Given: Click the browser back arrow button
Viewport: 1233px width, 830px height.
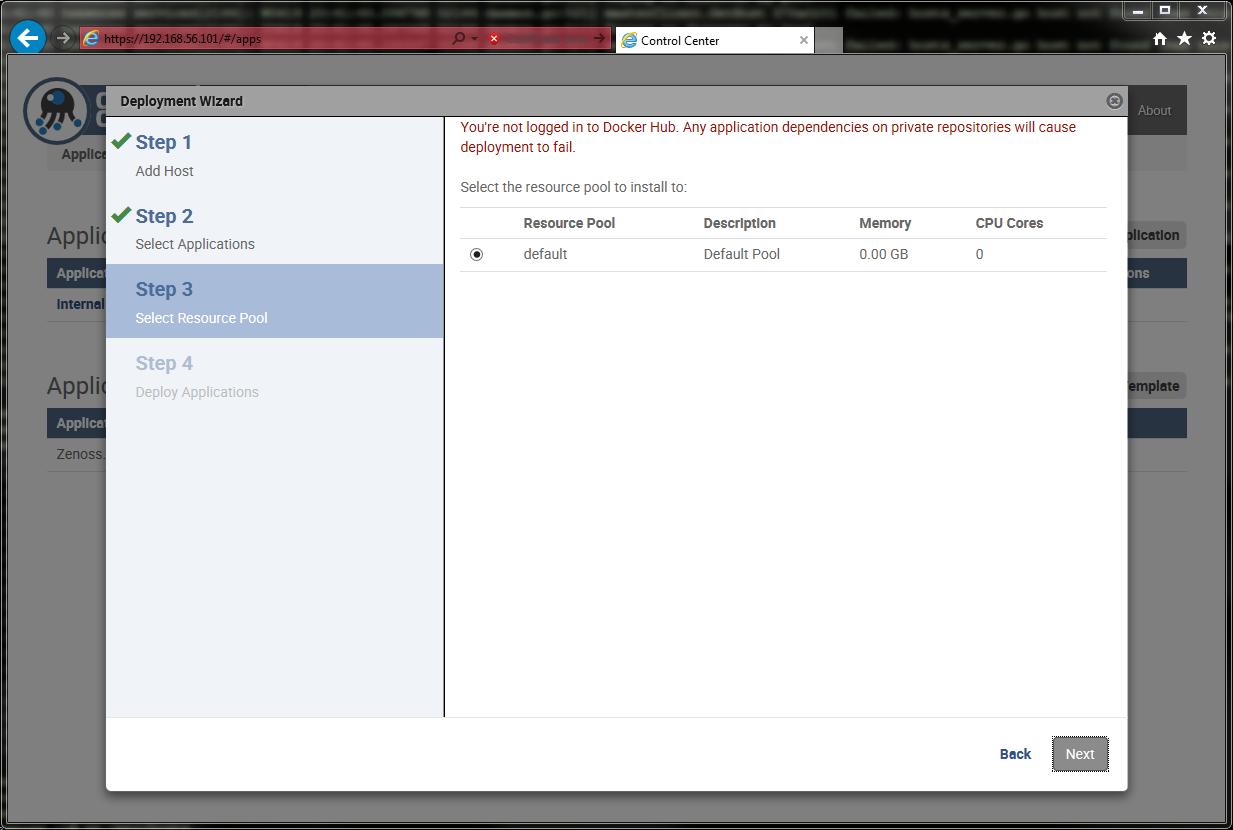Looking at the screenshot, I should click(x=28, y=38).
